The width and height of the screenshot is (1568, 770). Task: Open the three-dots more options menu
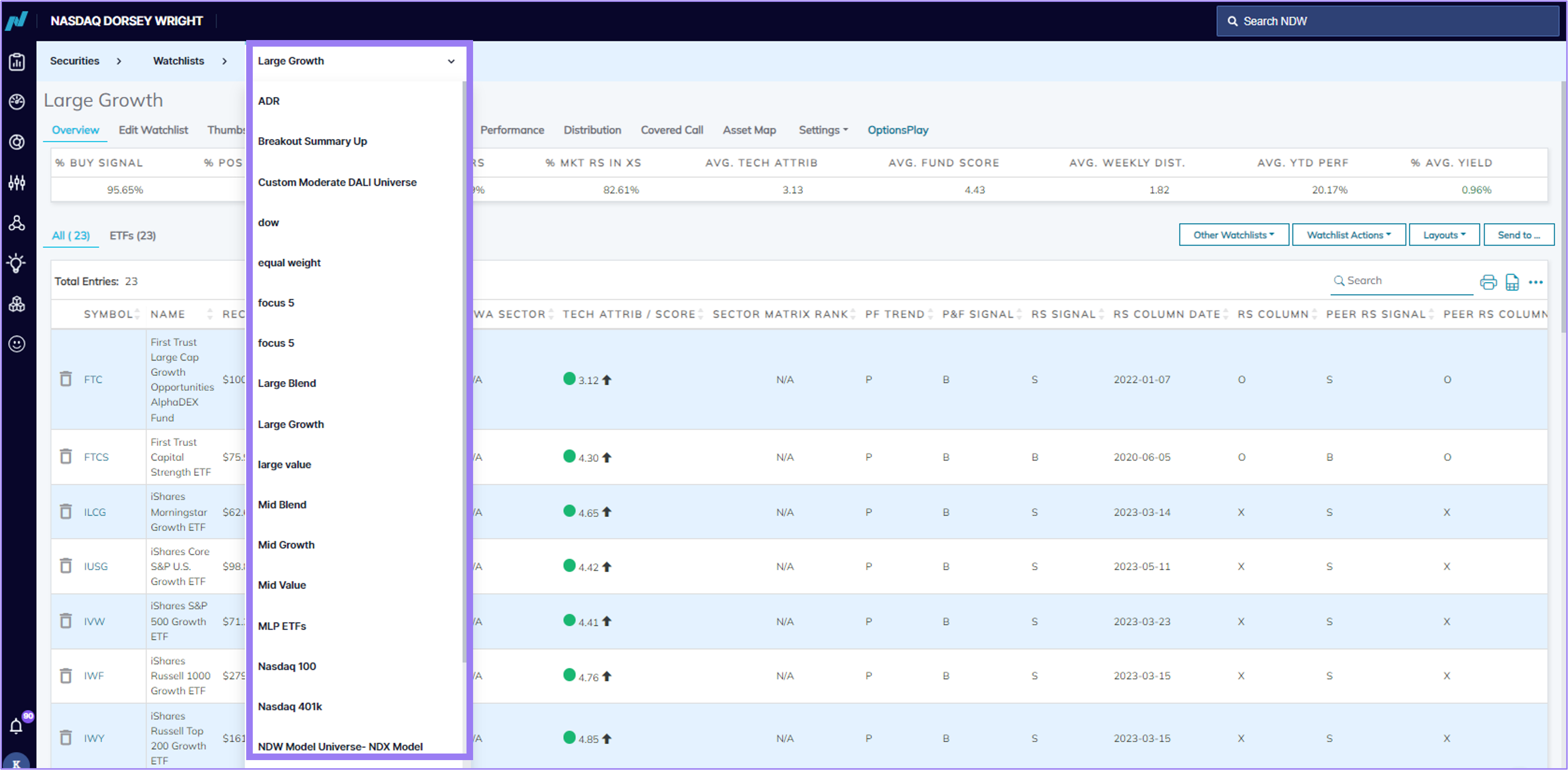(1536, 282)
